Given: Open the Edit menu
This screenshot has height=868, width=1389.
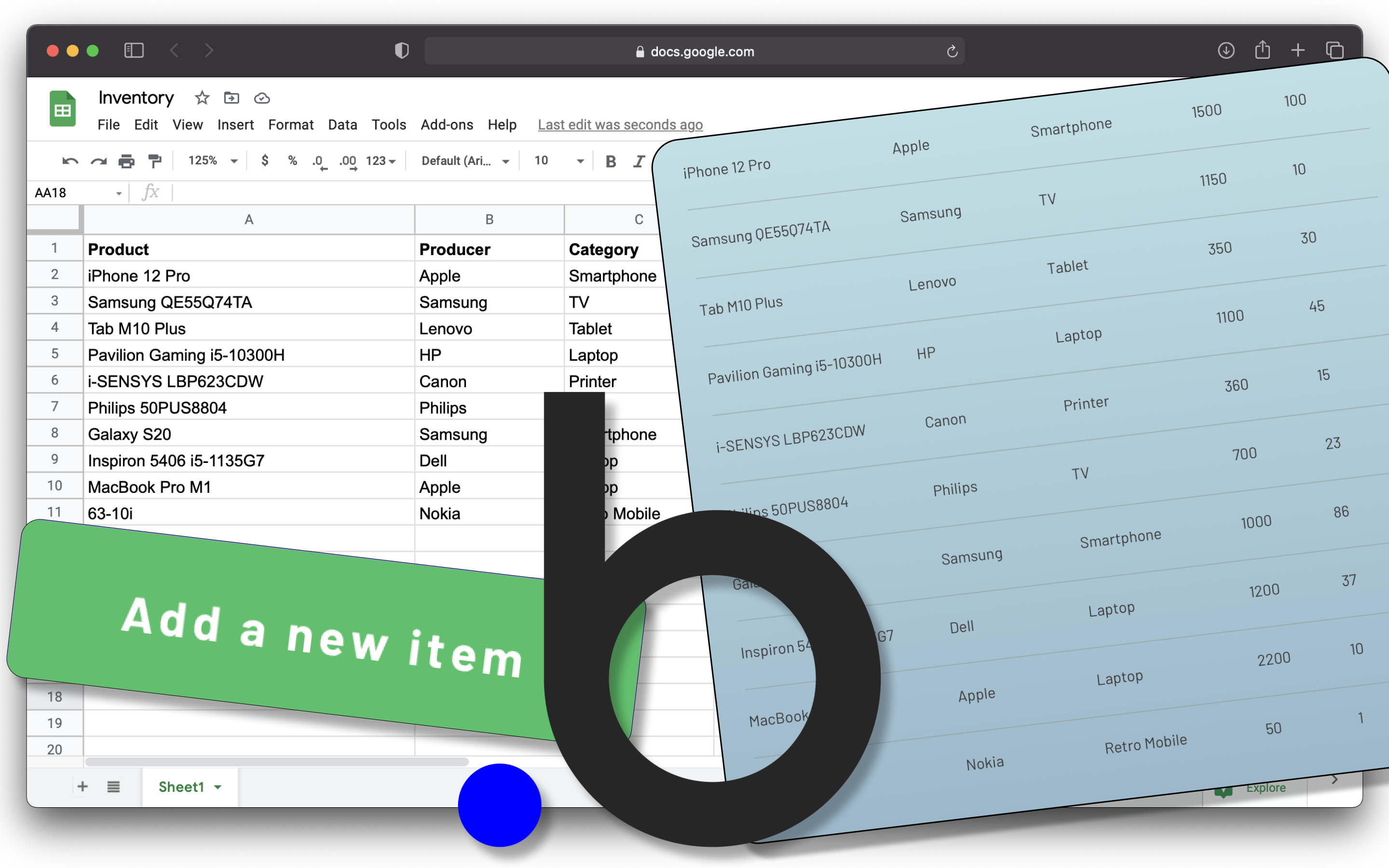Looking at the screenshot, I should [146, 124].
